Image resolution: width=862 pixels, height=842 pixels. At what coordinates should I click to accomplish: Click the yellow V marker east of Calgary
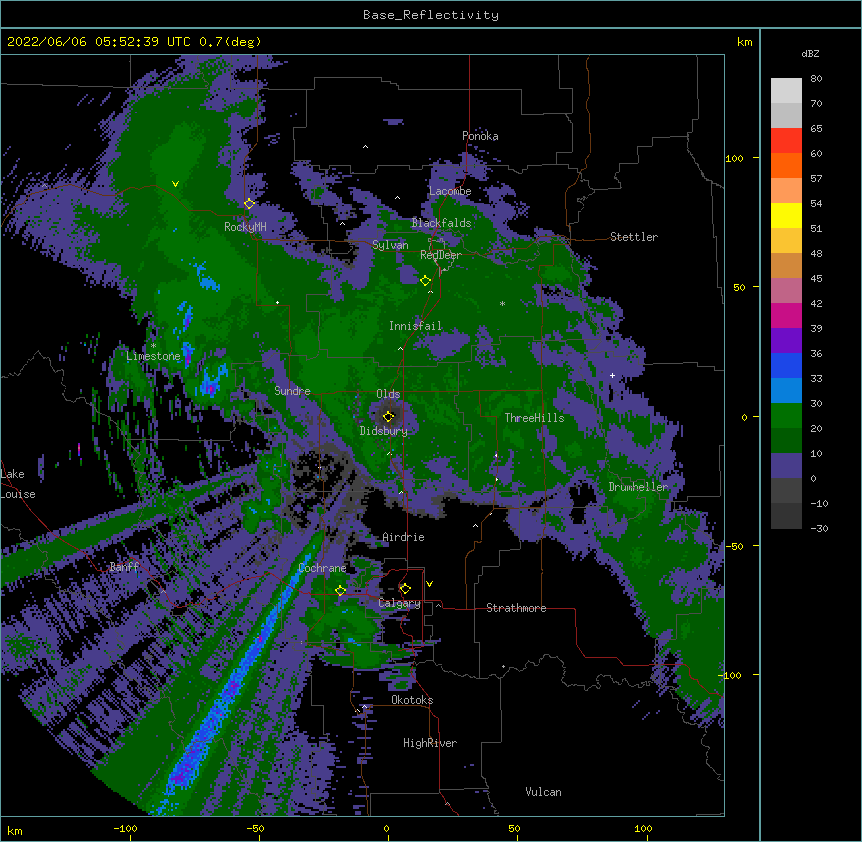point(429,584)
